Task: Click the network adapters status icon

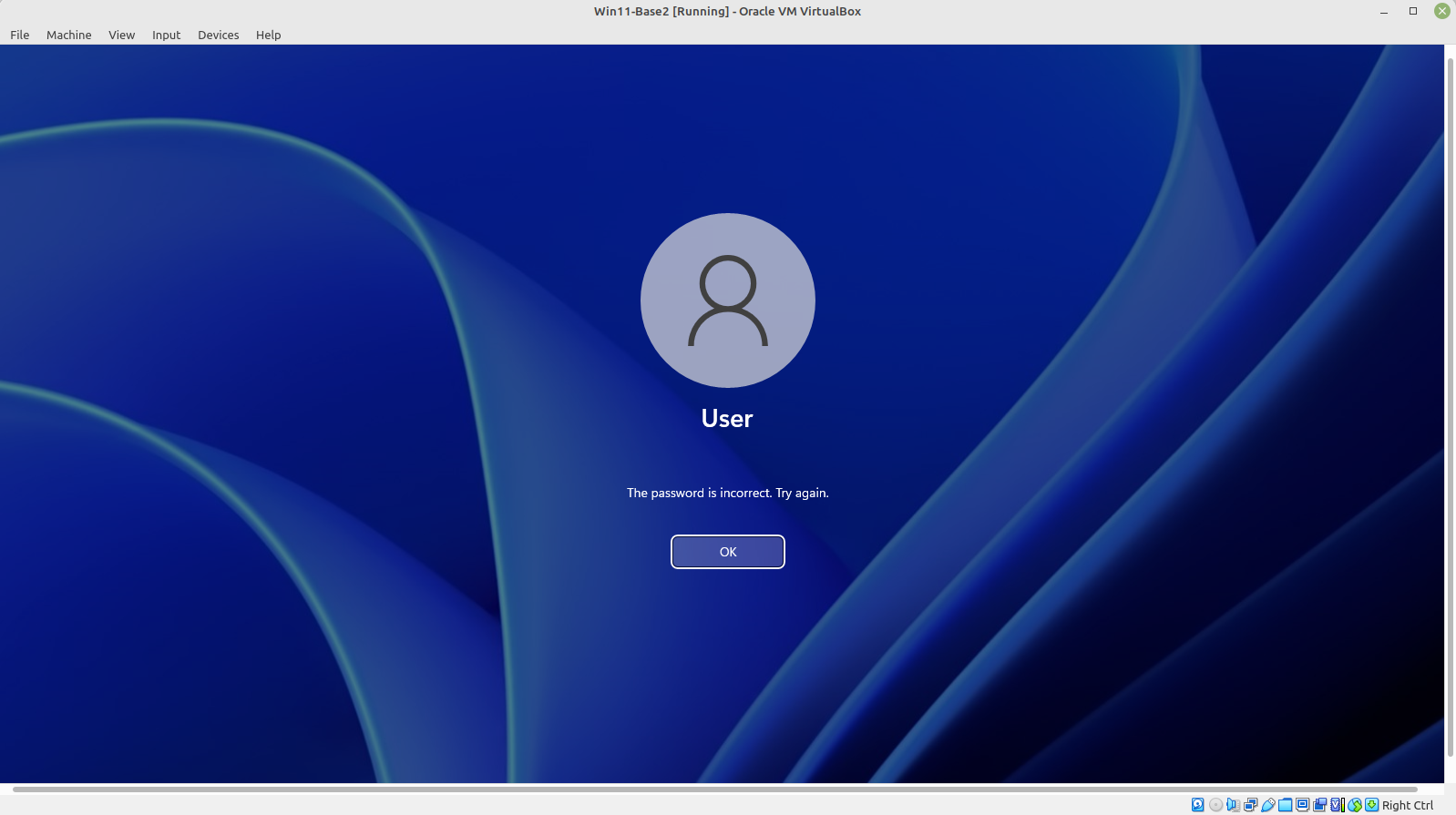Action: [1250, 805]
